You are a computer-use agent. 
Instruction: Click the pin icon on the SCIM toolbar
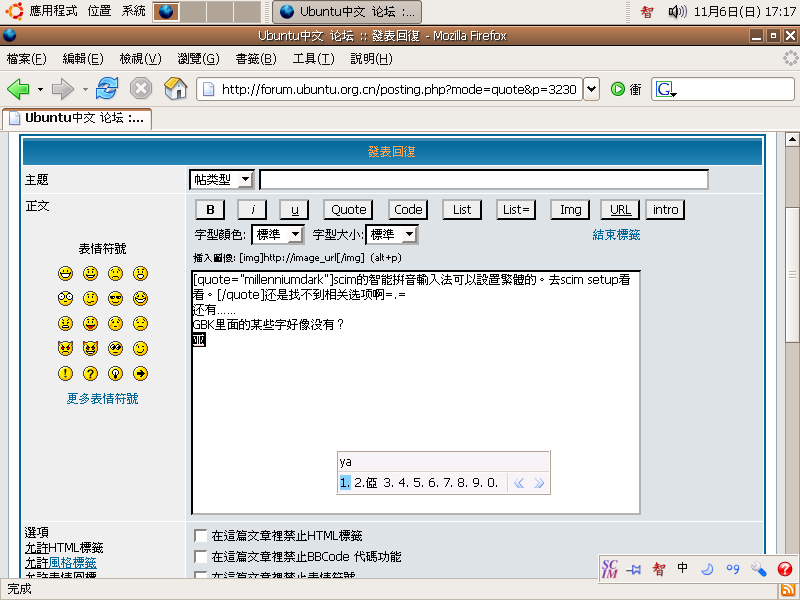click(634, 569)
